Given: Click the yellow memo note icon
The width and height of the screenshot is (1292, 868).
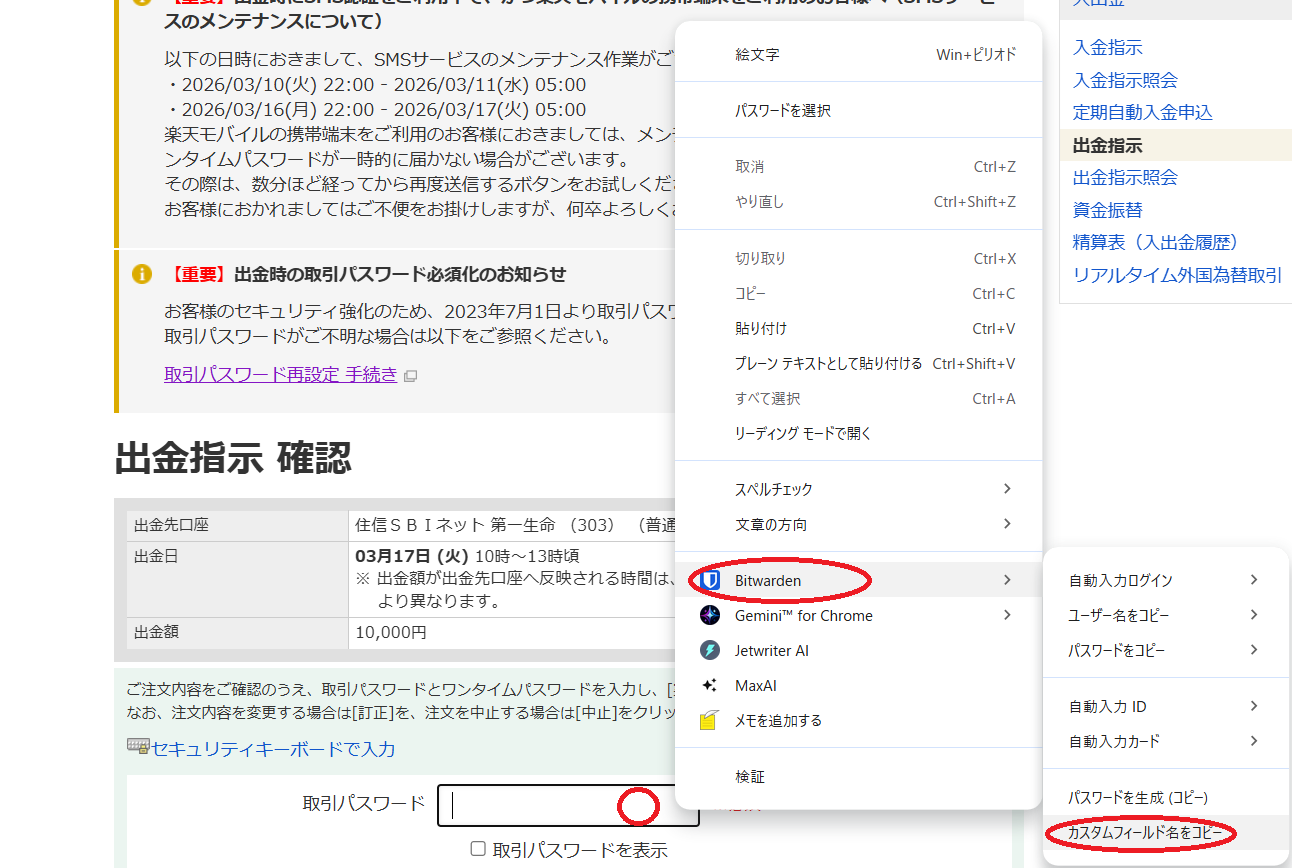Looking at the screenshot, I should (710, 720).
